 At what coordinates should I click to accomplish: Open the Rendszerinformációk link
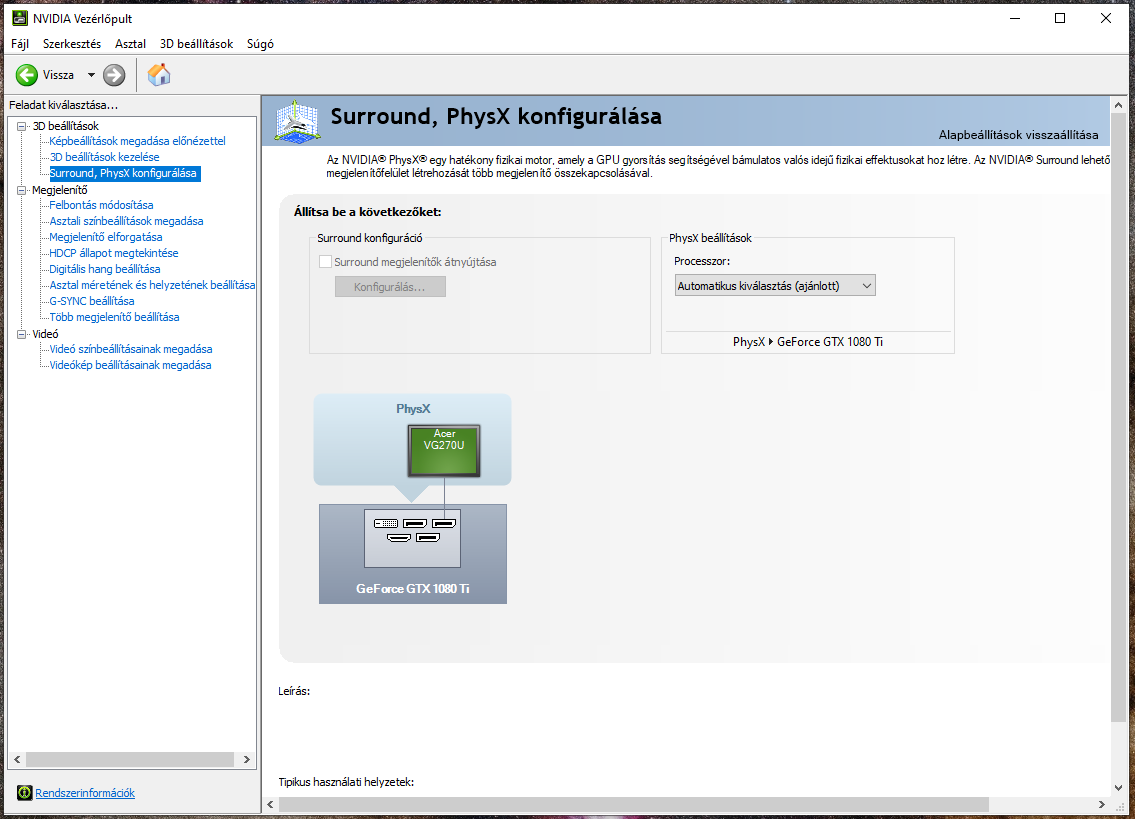tap(85, 793)
